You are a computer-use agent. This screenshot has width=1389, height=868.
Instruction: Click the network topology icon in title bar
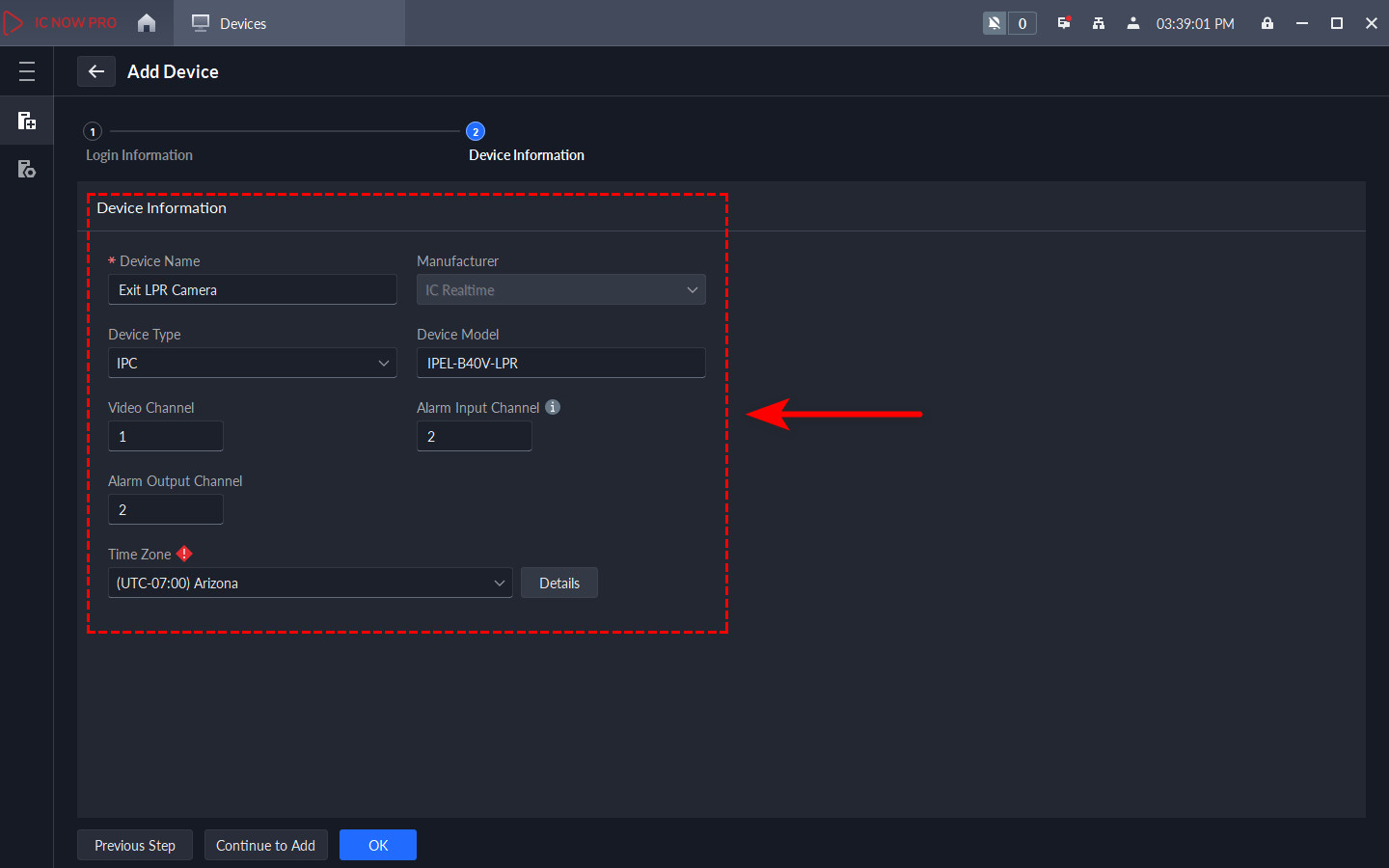point(1099,23)
